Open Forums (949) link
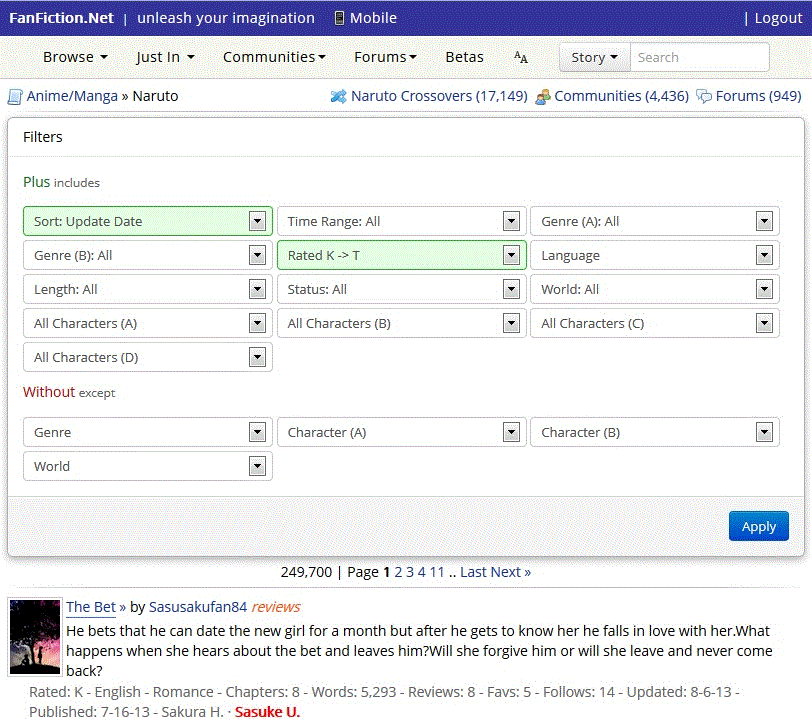The image size is (812, 728). [x=758, y=96]
